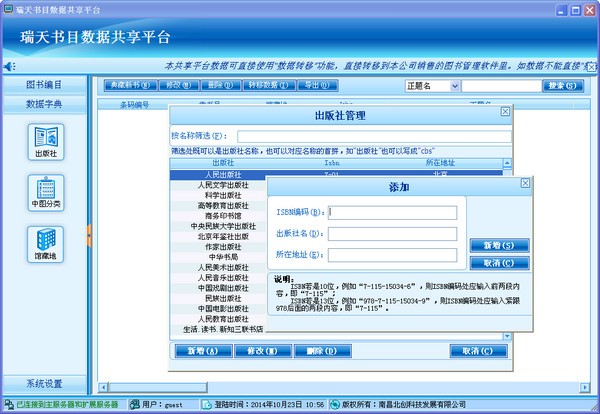The width and height of the screenshot is (600, 414).
Task: Click 新增(A) in publisher management dialog
Action: 204,351
